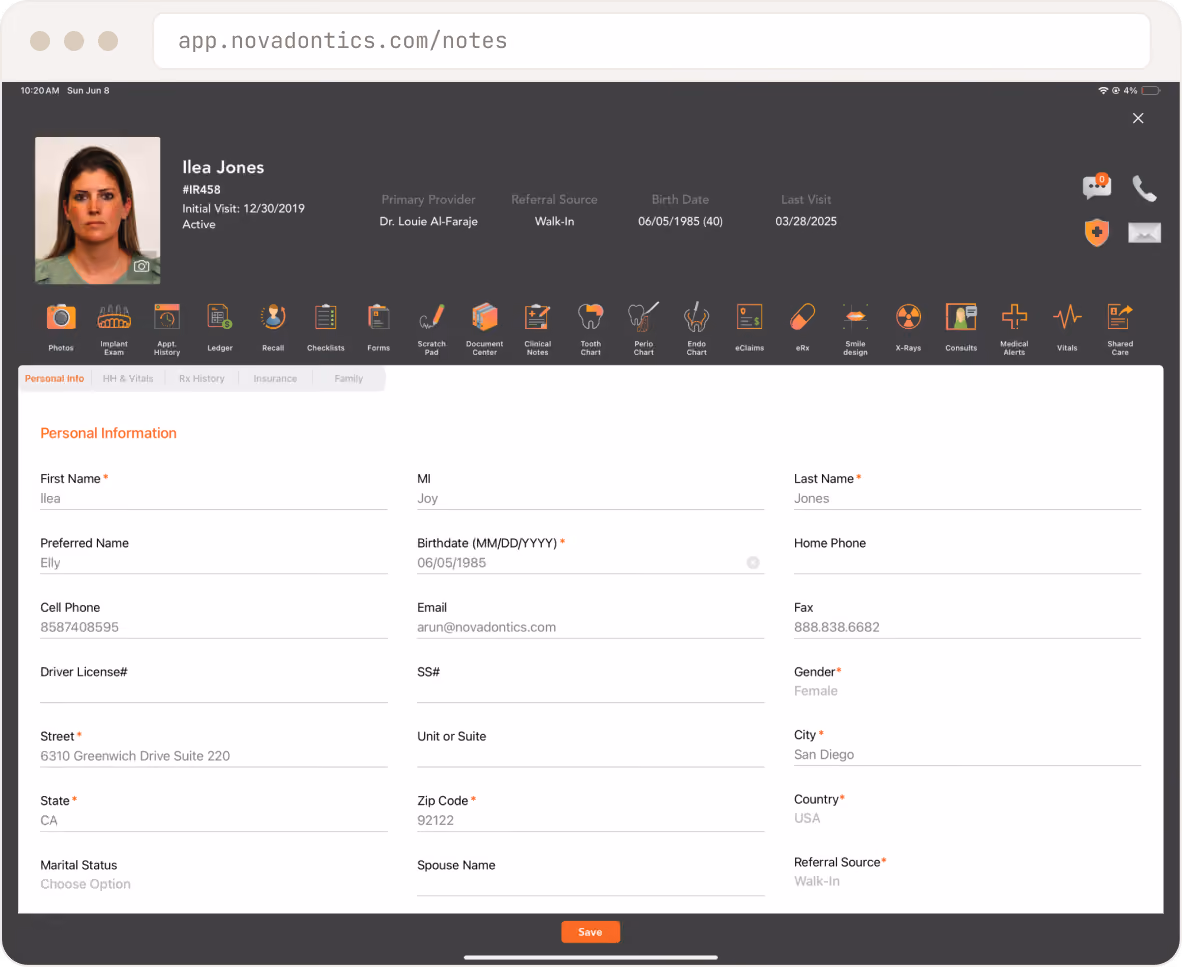1182x967 pixels.
Task: Click the Spouse Name field
Action: (590, 885)
